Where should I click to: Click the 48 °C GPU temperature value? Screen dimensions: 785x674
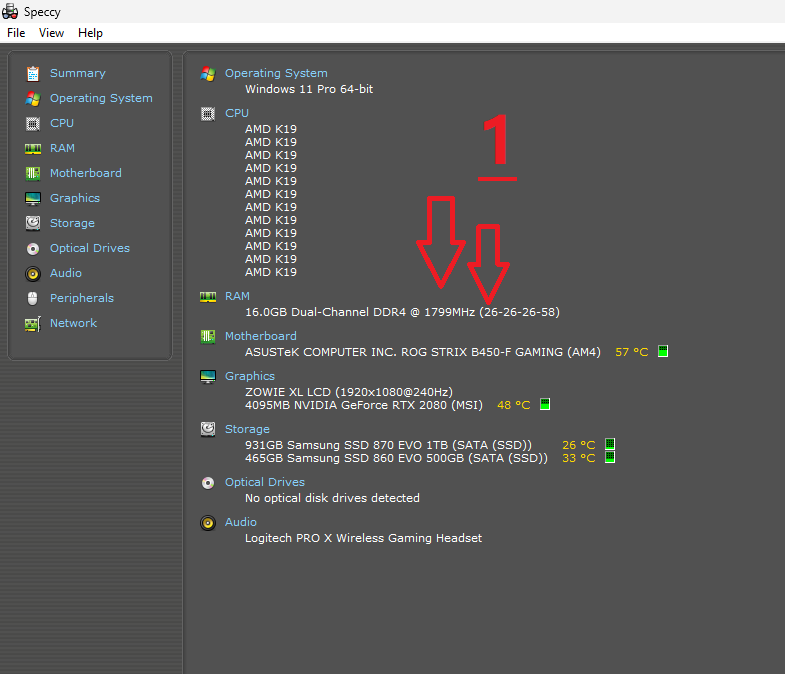[513, 405]
